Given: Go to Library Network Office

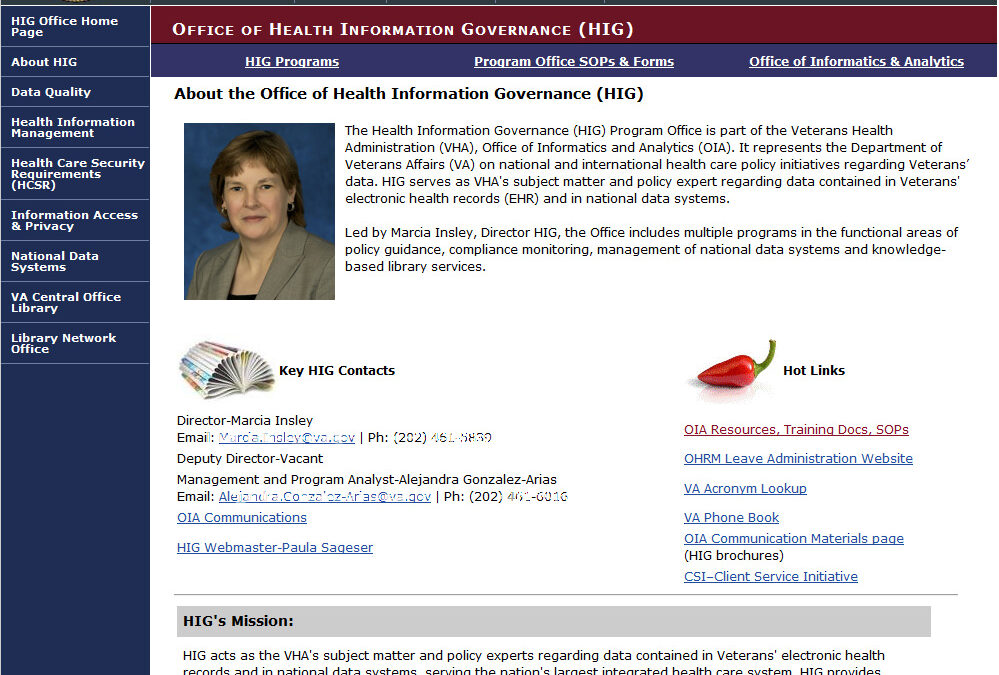Looking at the screenshot, I should 63,343.
